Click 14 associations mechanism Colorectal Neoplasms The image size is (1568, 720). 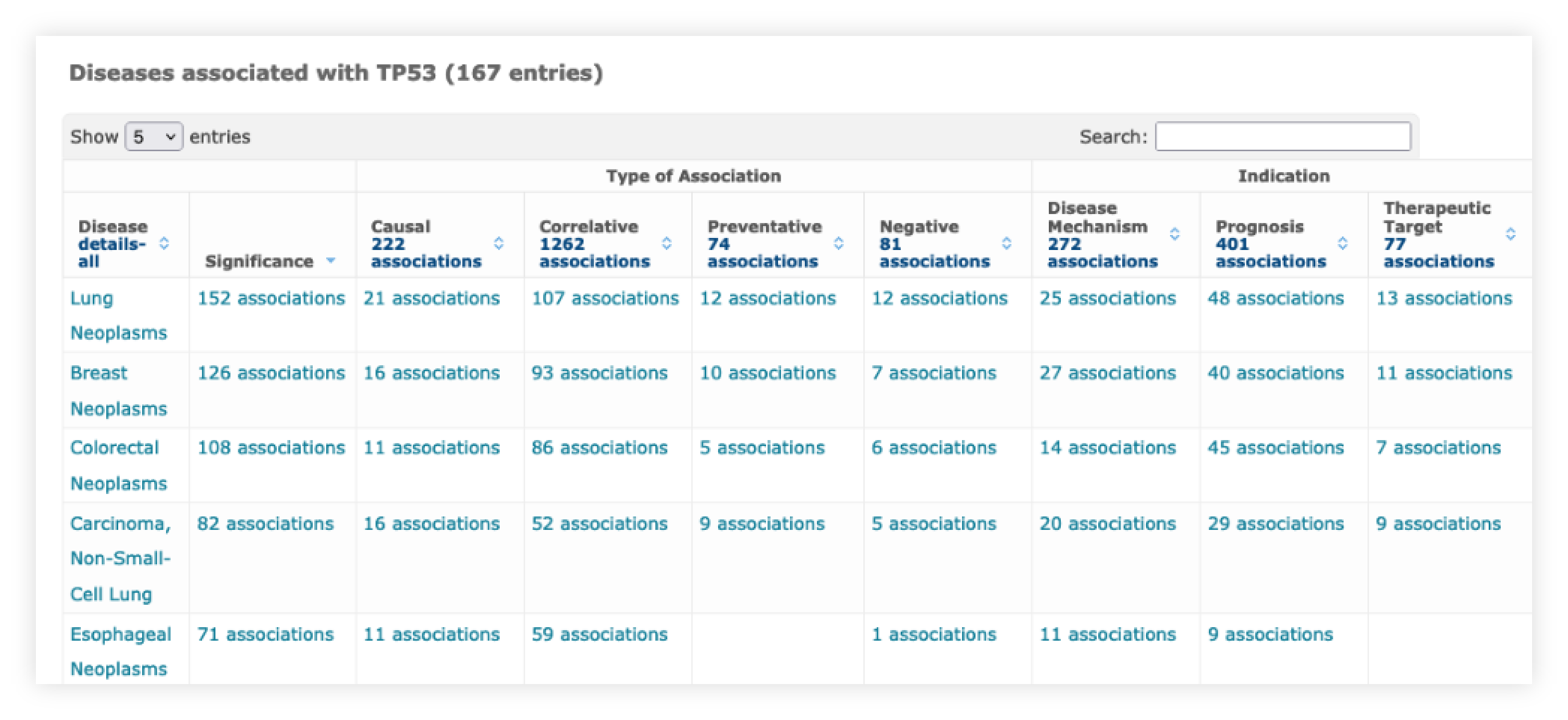[1108, 448]
